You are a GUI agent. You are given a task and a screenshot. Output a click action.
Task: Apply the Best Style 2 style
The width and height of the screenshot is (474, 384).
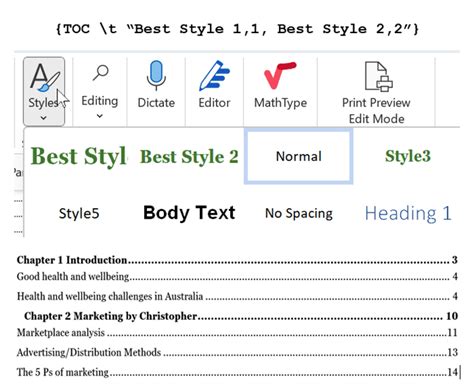189,157
